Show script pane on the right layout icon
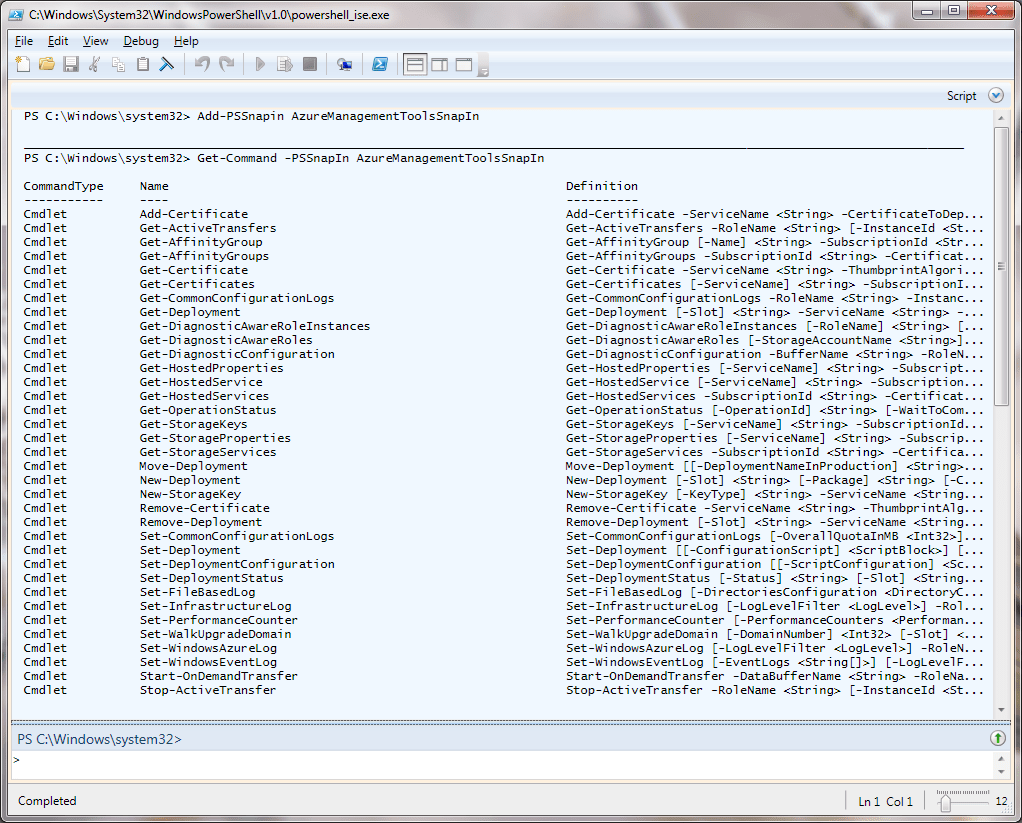Viewport: 1022px width, 823px height. pyautogui.click(x=439, y=64)
